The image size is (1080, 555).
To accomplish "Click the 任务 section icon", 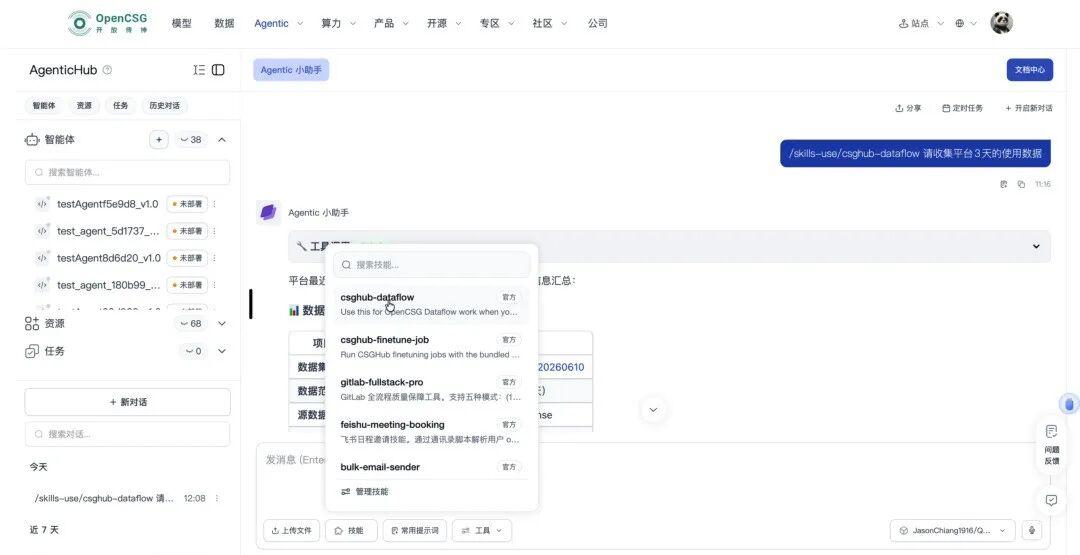I will pyautogui.click(x=32, y=351).
